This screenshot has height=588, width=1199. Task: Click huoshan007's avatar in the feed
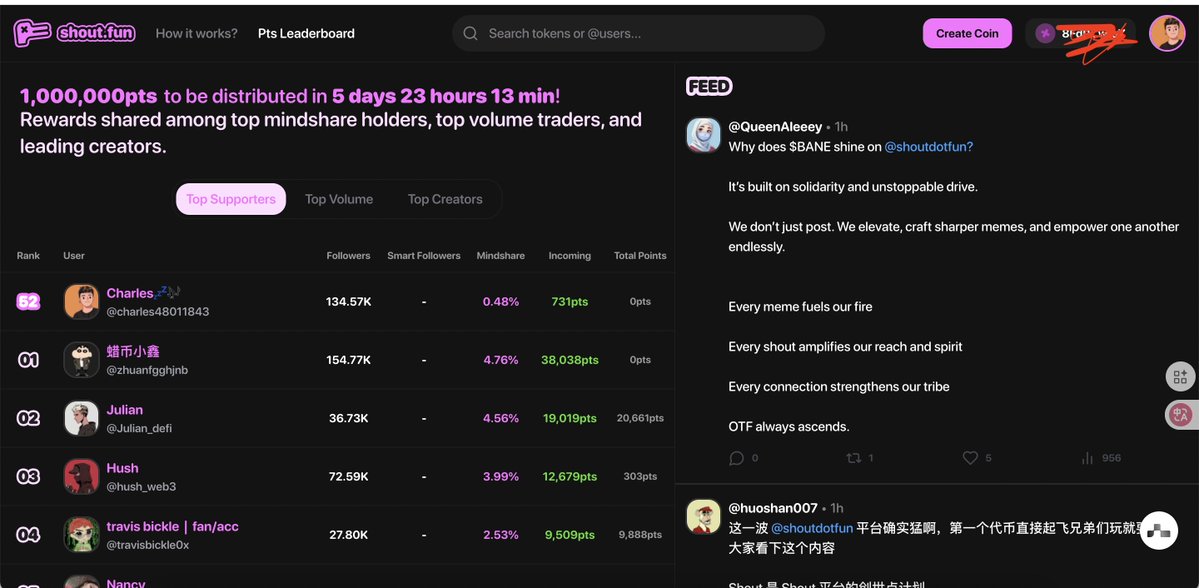703,516
